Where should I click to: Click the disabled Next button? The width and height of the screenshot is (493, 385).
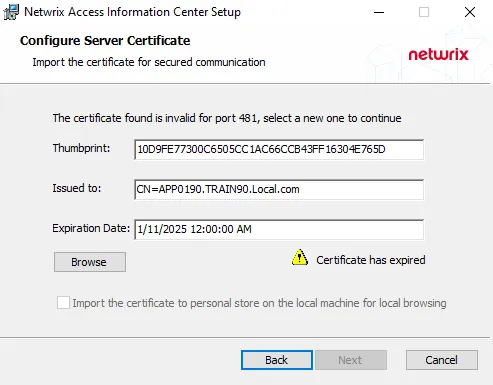coord(351,360)
